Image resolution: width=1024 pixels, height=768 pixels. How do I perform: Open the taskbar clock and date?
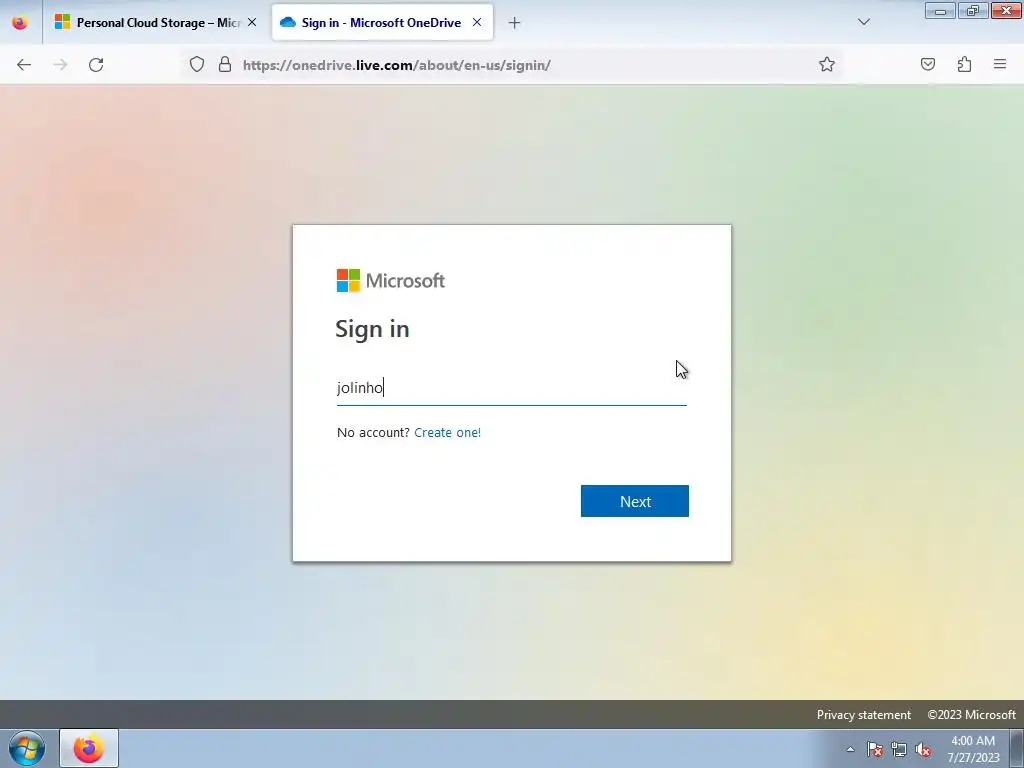973,749
